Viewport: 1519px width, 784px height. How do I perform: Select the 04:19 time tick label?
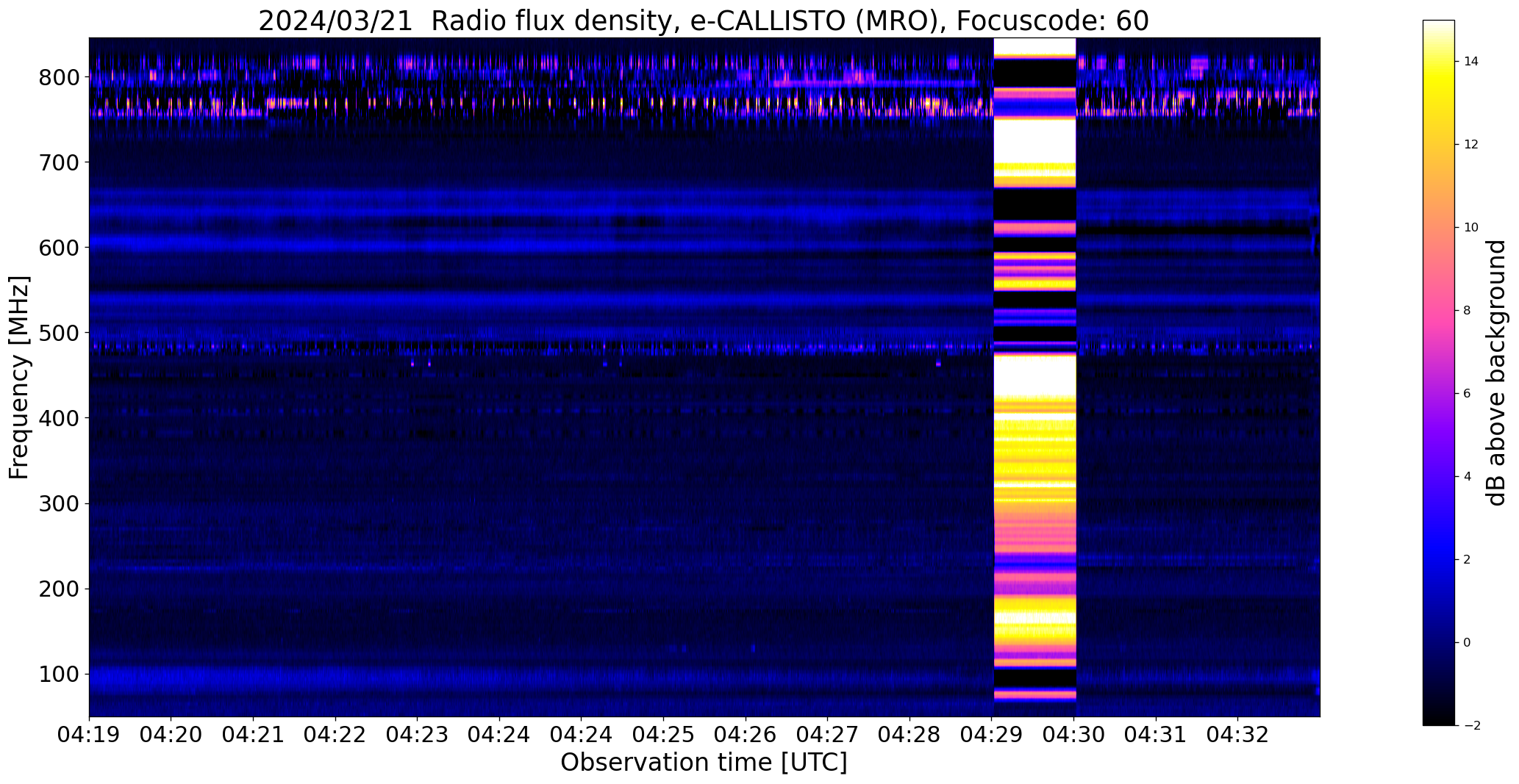coord(89,735)
